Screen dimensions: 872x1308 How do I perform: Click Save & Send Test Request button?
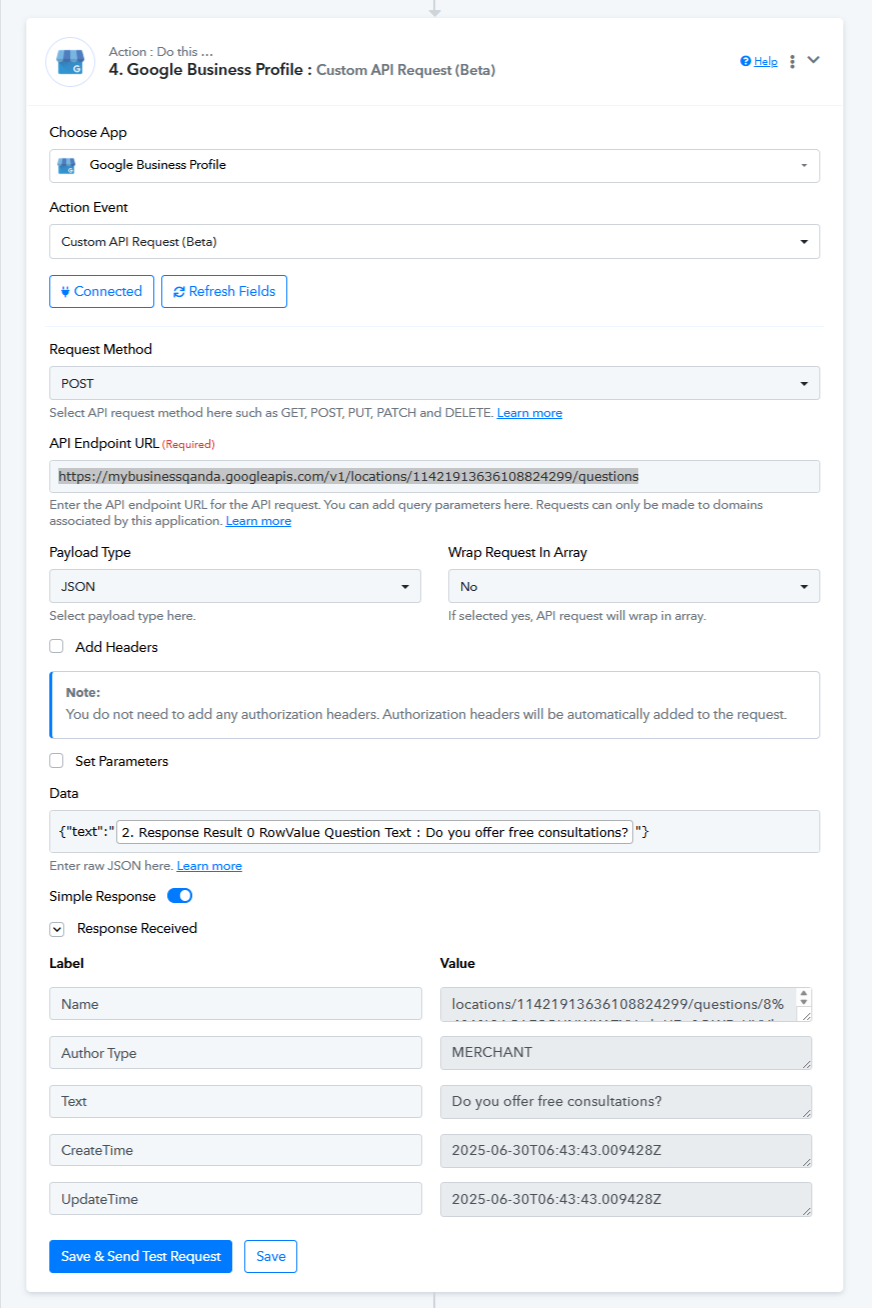coord(141,1256)
